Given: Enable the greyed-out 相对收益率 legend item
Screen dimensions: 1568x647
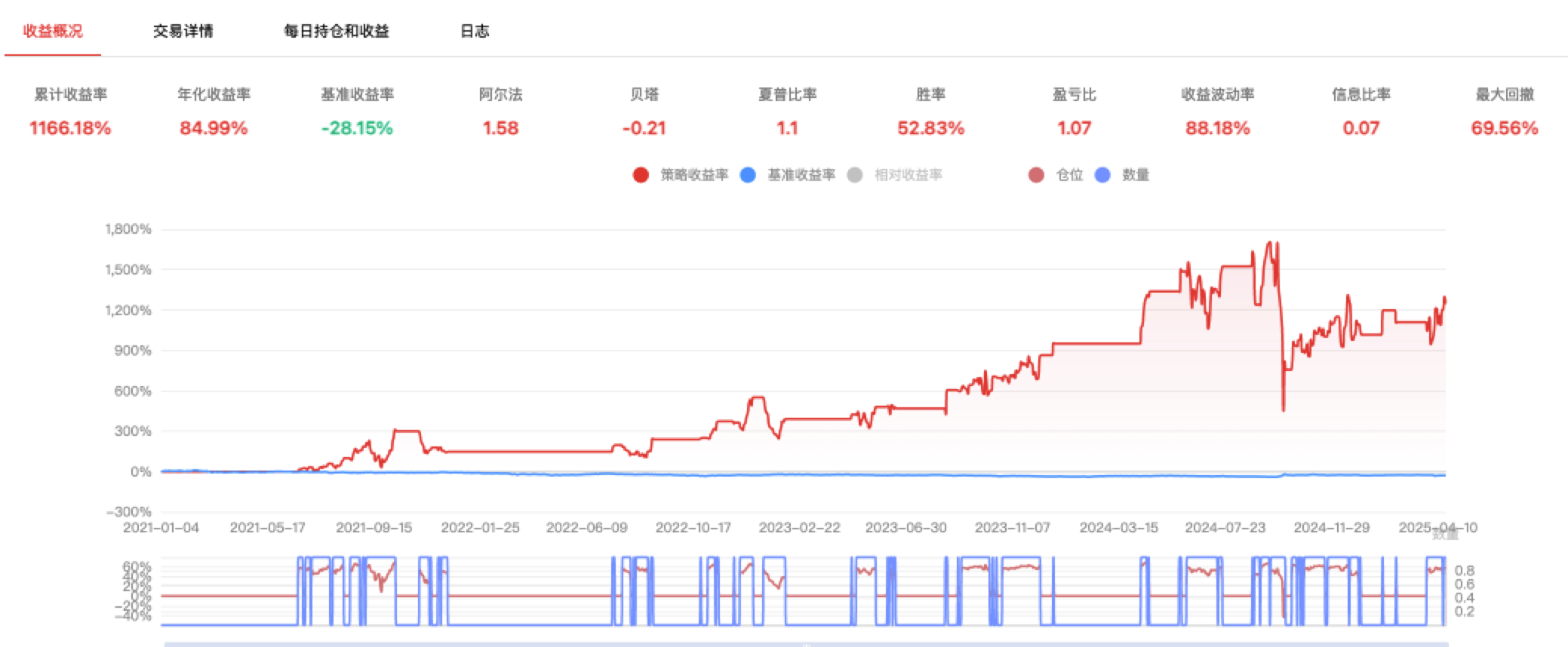Looking at the screenshot, I should (855, 175).
